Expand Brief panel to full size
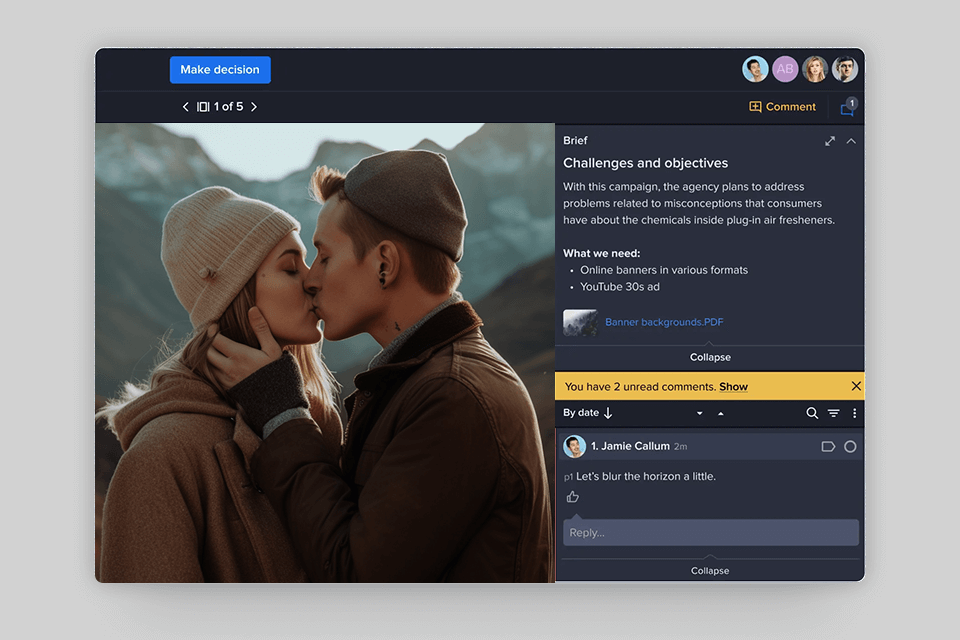The image size is (960, 640). [830, 141]
